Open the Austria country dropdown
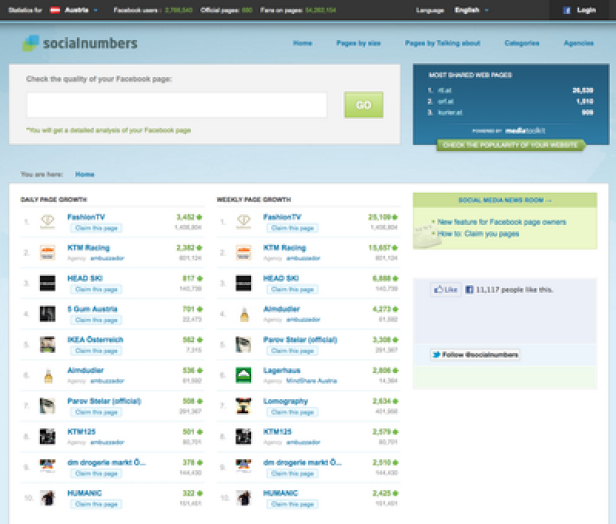The height and width of the screenshot is (524, 616). (x=81, y=10)
